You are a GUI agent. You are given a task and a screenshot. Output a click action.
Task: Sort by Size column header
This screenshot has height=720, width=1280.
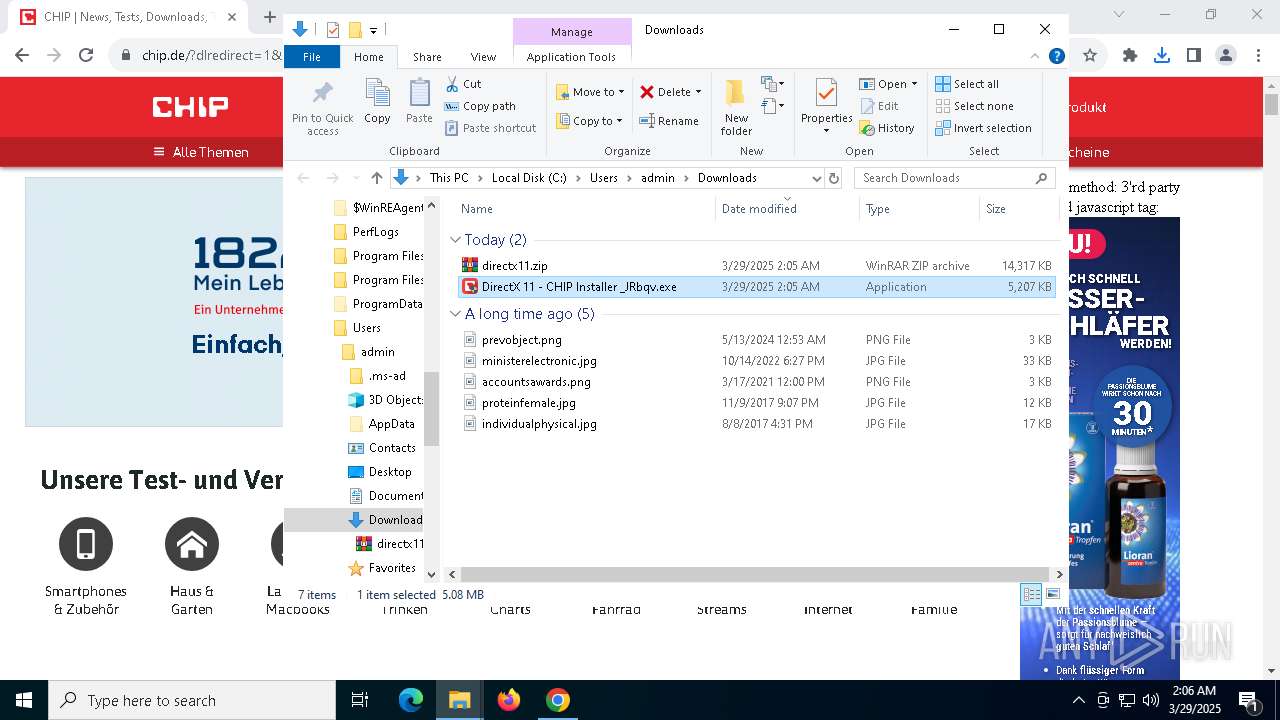click(1019, 209)
